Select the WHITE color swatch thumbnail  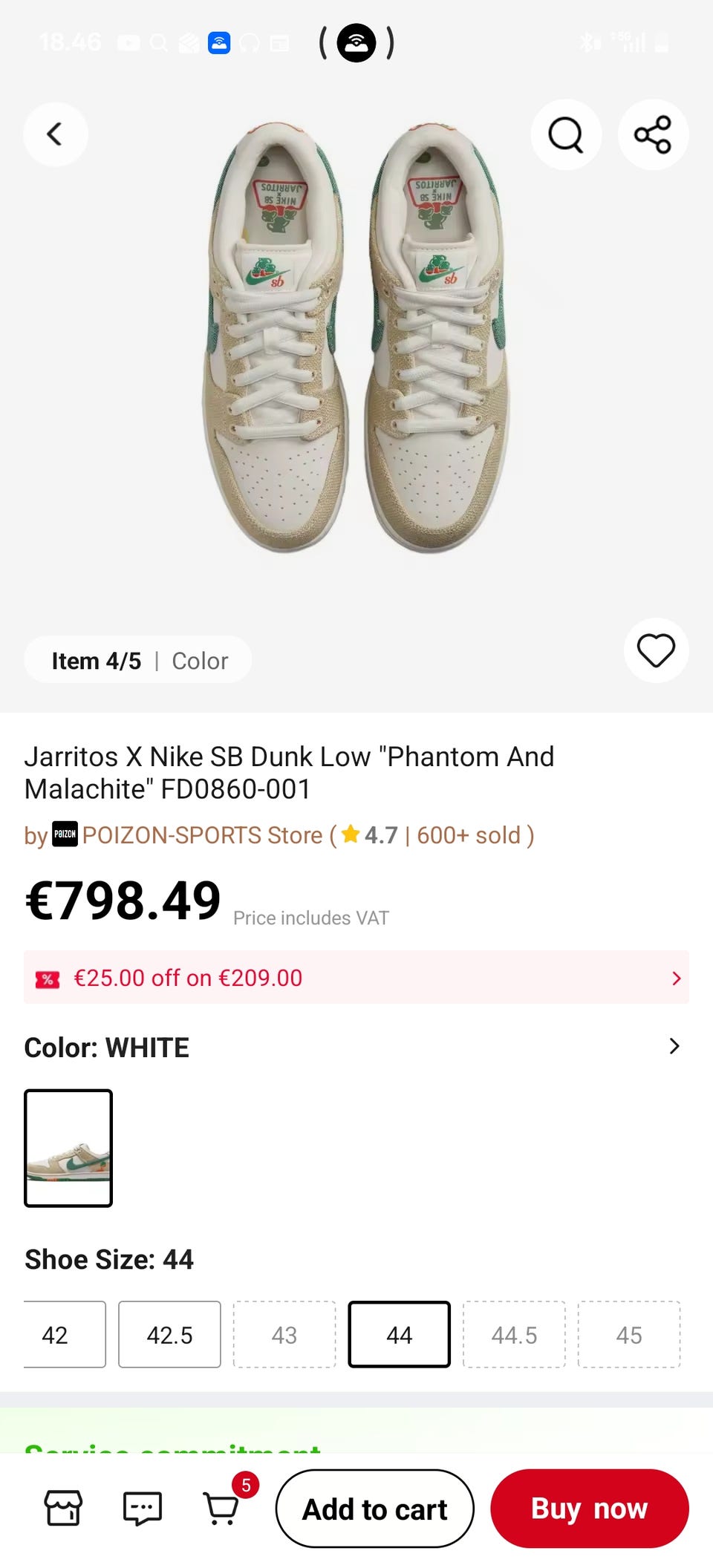pos(68,1148)
